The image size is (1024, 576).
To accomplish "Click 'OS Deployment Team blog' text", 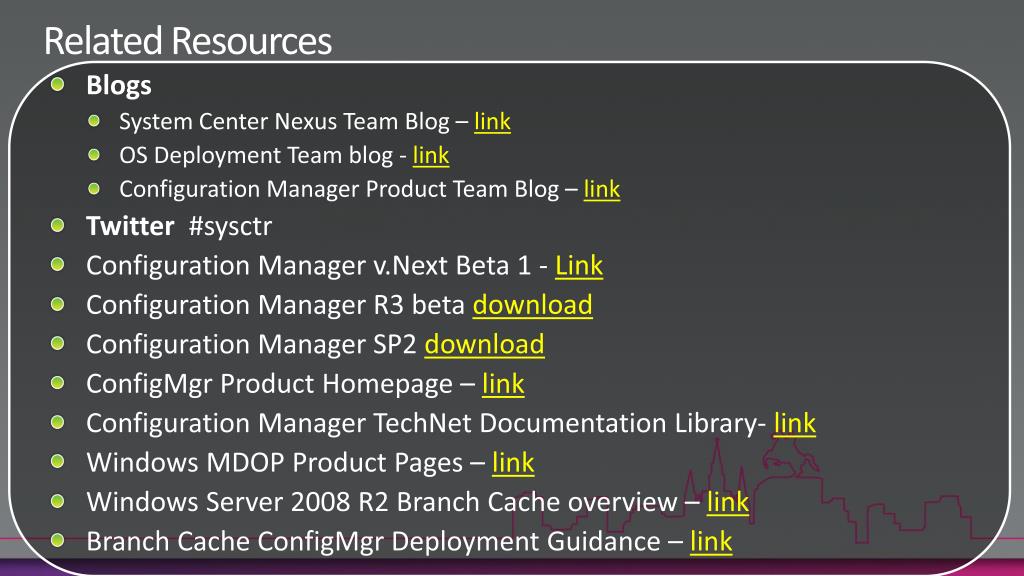I will click(256, 155).
